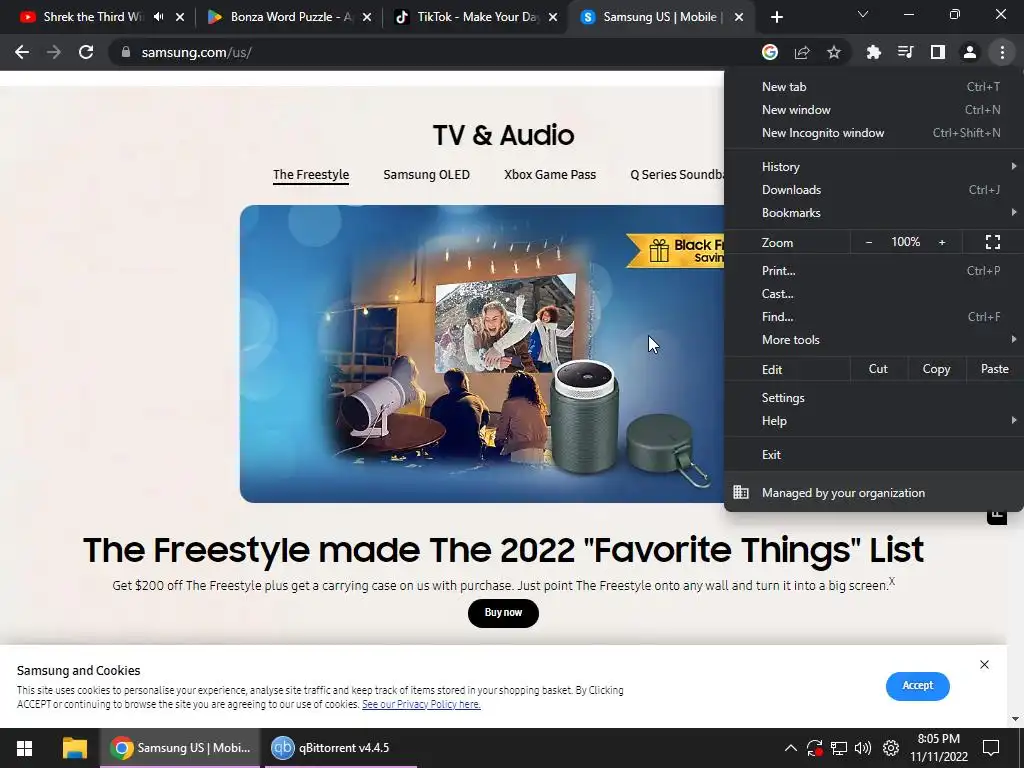1024x768 pixels.
Task: Click Exit in the Chrome menu
Action: tap(874, 455)
